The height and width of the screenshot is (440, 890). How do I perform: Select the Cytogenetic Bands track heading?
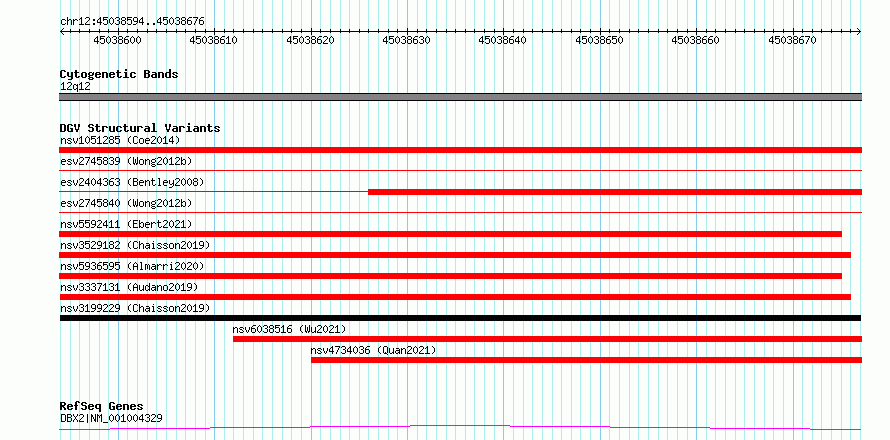[x=119, y=74]
